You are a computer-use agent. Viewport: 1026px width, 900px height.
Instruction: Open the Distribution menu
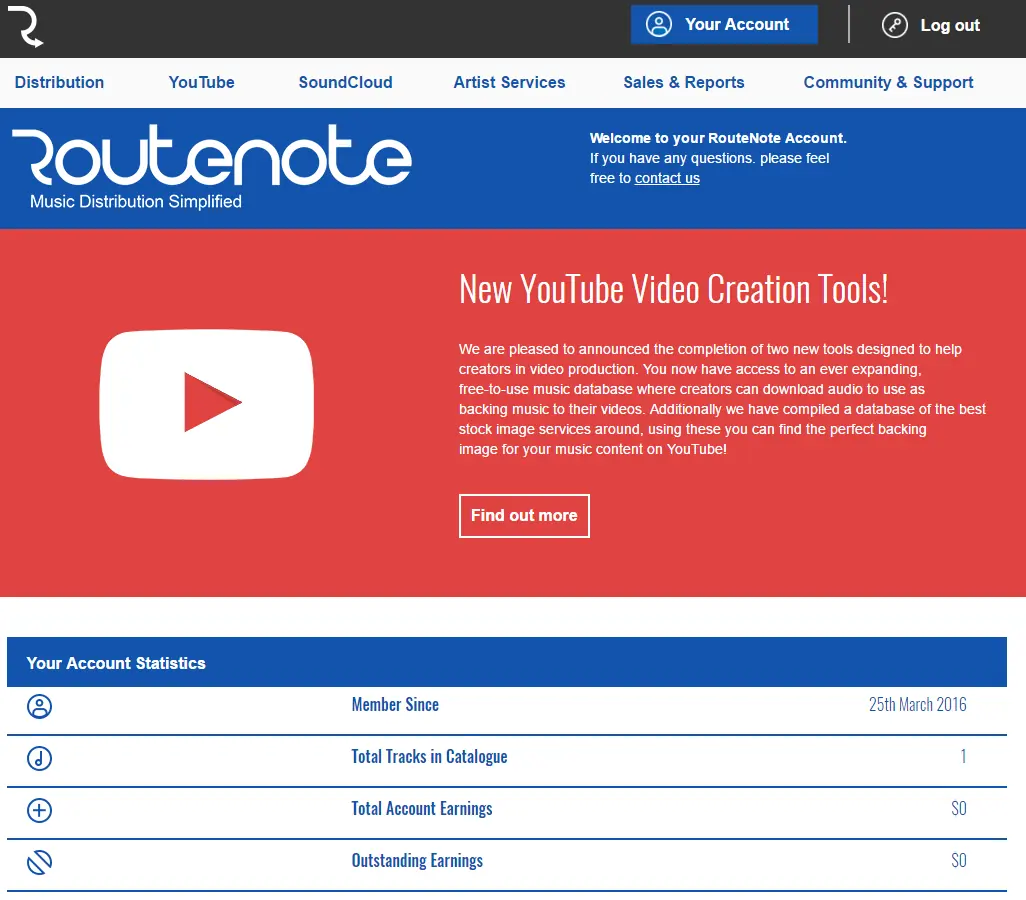tap(60, 82)
